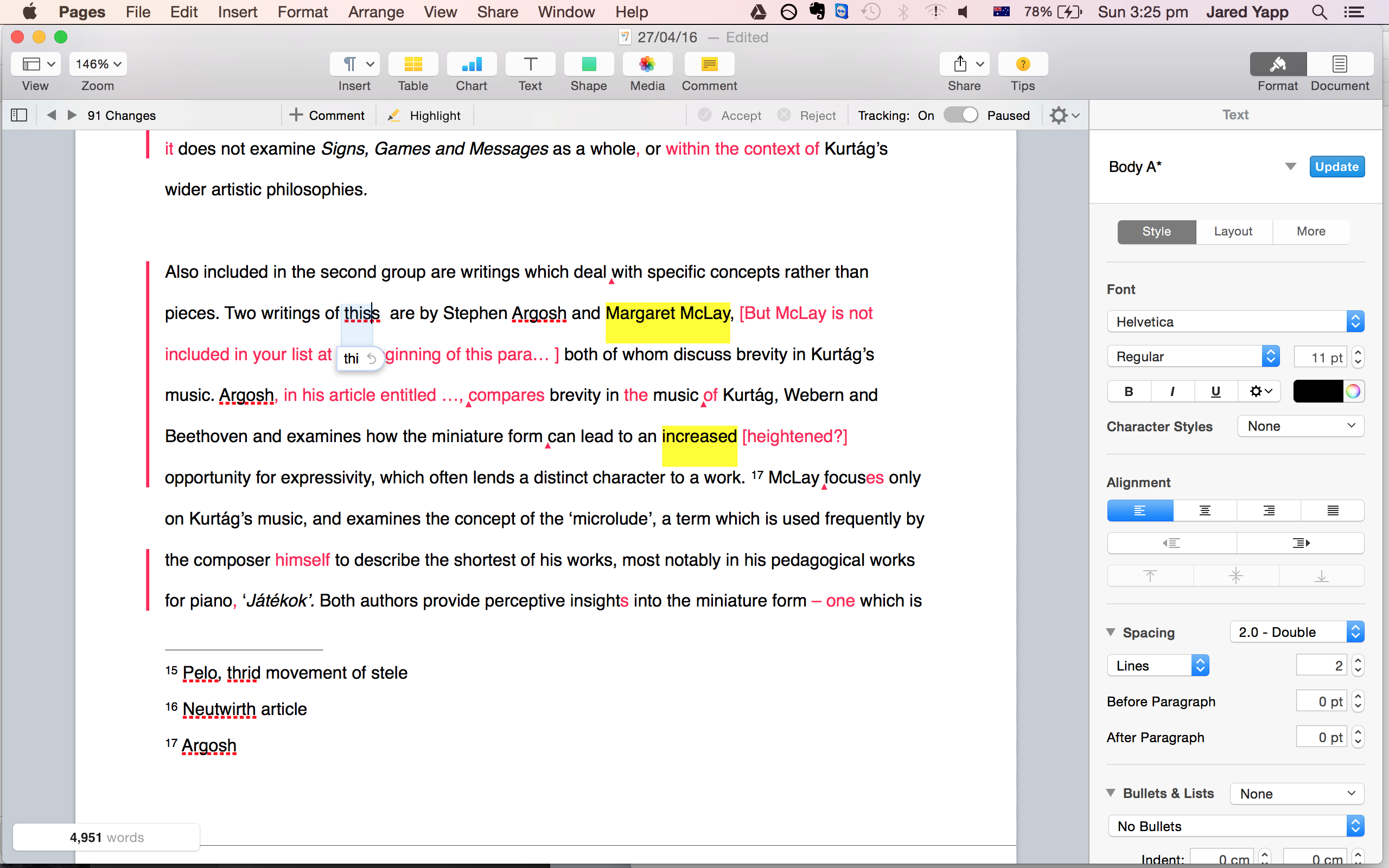Switch to the Layout tab

point(1233,231)
